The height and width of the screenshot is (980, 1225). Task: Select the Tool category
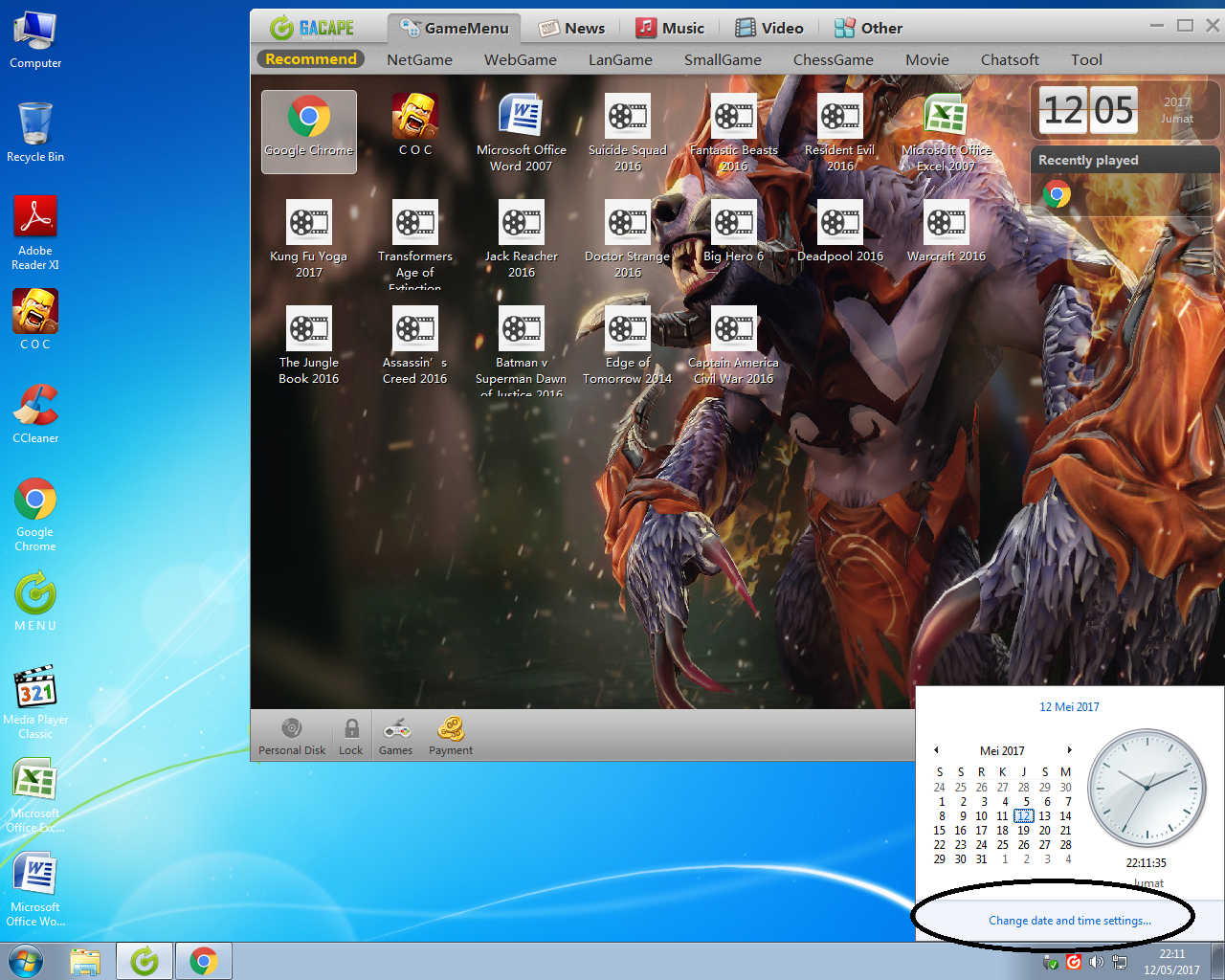[x=1086, y=59]
